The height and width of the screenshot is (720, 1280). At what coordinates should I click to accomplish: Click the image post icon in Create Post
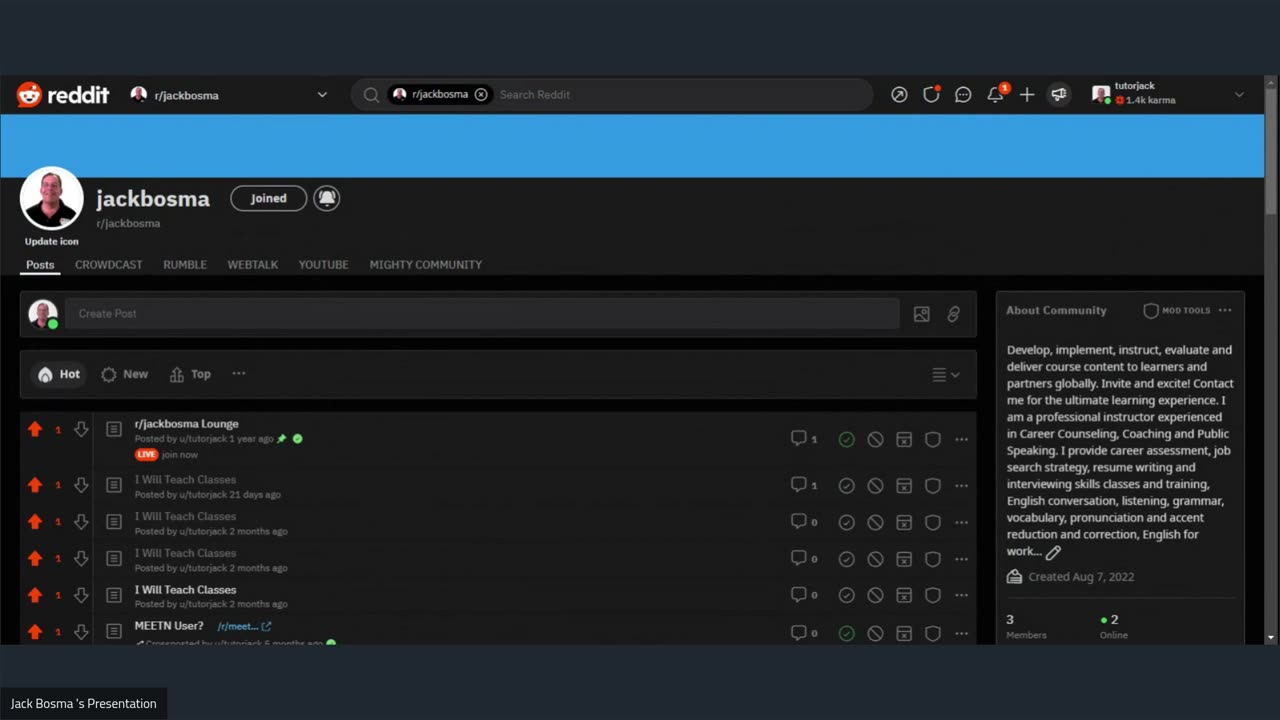921,314
